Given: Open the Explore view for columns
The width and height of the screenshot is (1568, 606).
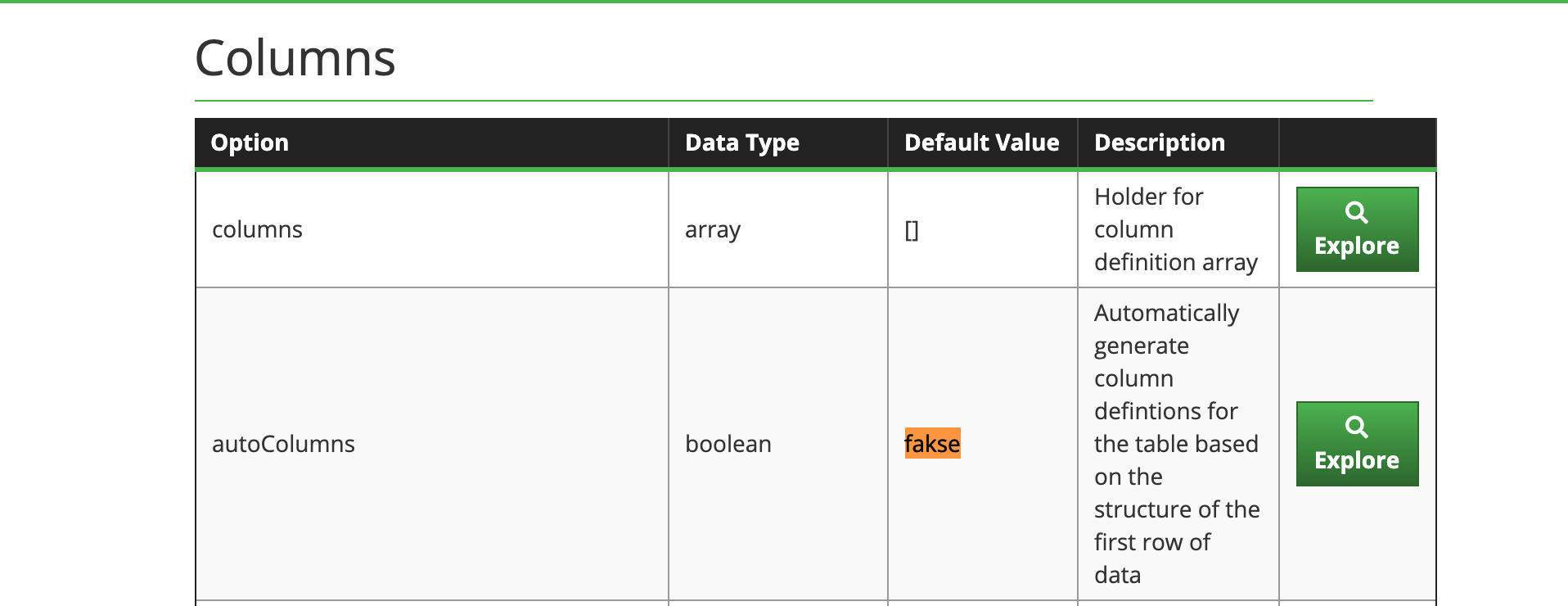Looking at the screenshot, I should (1356, 229).
